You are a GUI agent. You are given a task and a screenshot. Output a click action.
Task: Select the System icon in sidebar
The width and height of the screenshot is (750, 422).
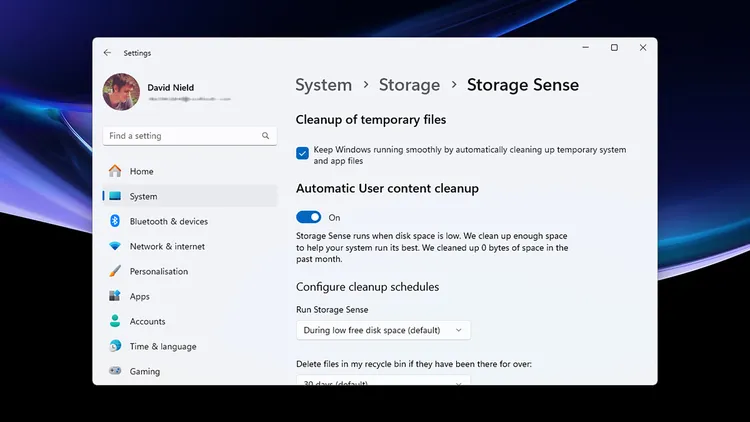click(x=115, y=196)
